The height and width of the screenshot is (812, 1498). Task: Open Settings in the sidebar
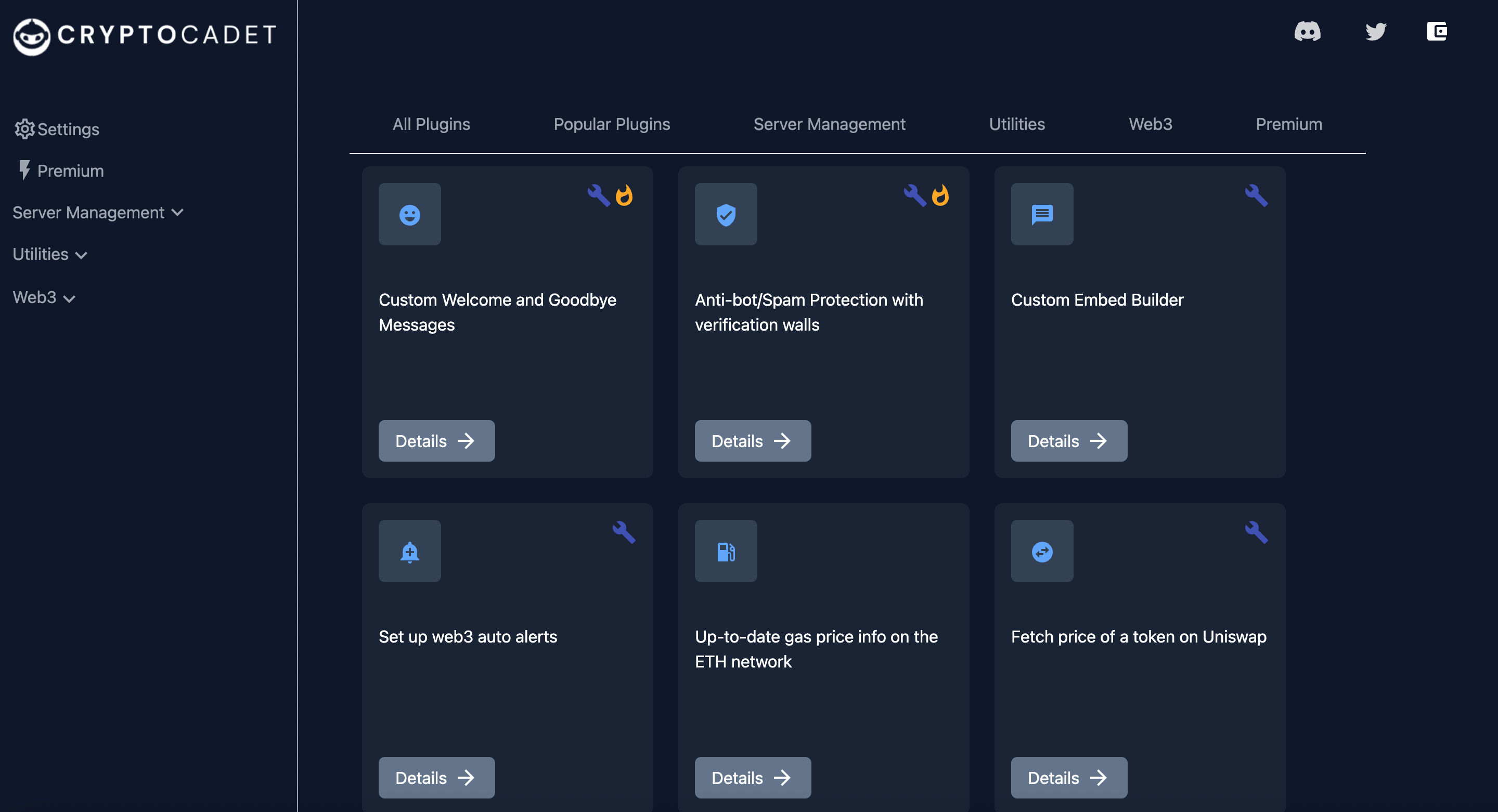(x=57, y=129)
